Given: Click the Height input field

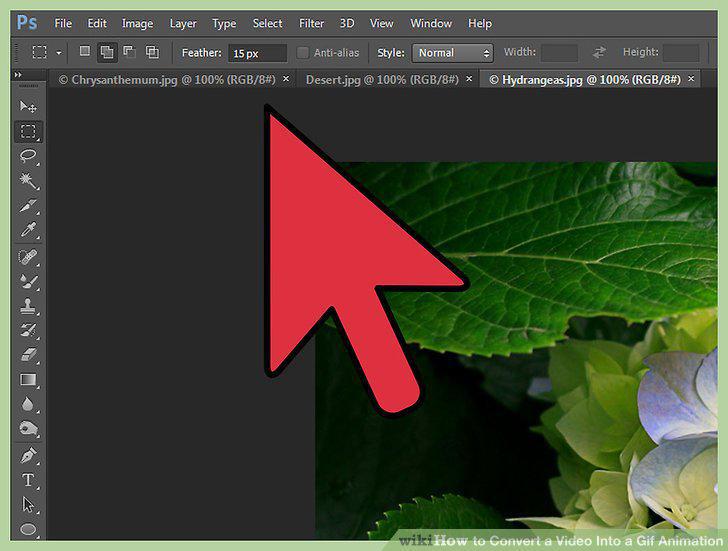Looking at the screenshot, I should [681, 53].
